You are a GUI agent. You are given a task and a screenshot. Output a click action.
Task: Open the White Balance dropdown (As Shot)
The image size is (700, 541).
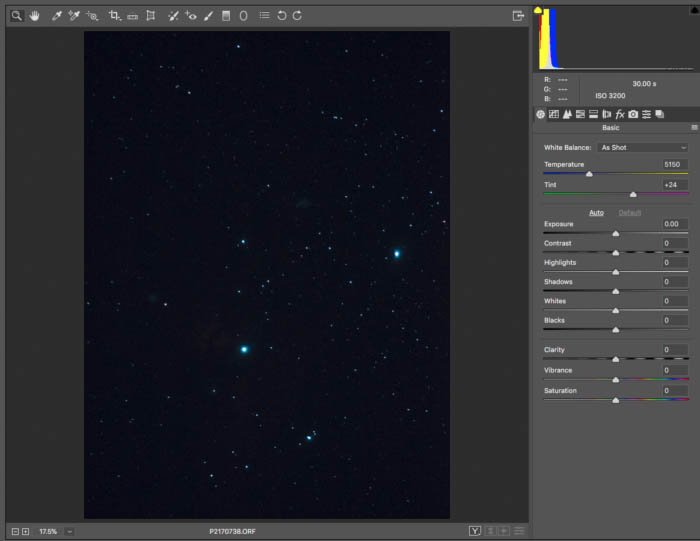click(x=643, y=147)
